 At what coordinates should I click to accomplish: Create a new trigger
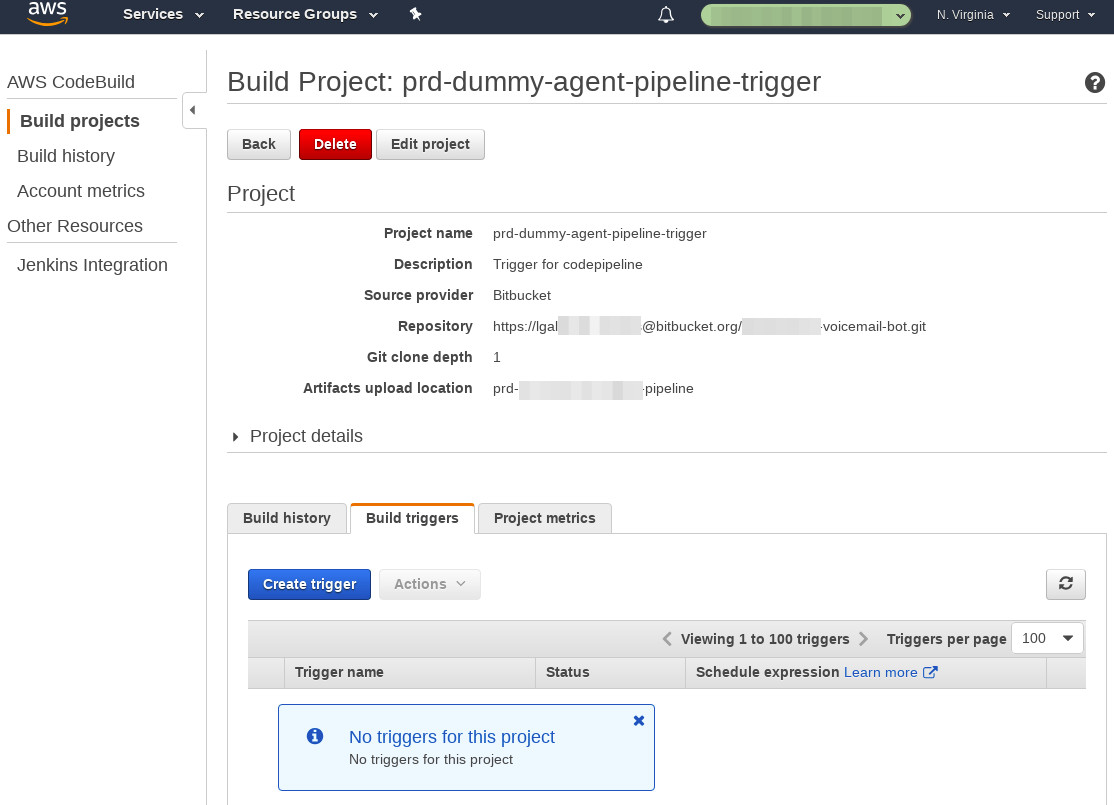[x=309, y=584]
